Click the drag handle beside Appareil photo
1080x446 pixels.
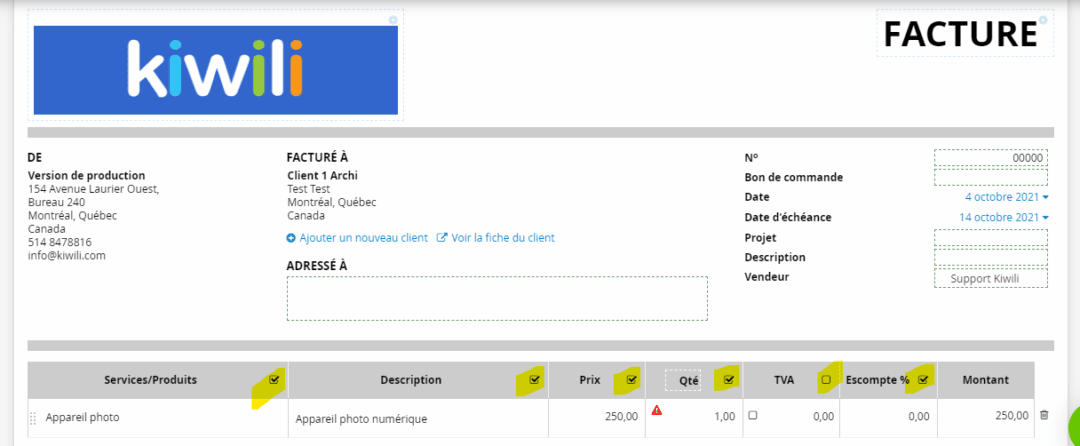tap(33, 418)
